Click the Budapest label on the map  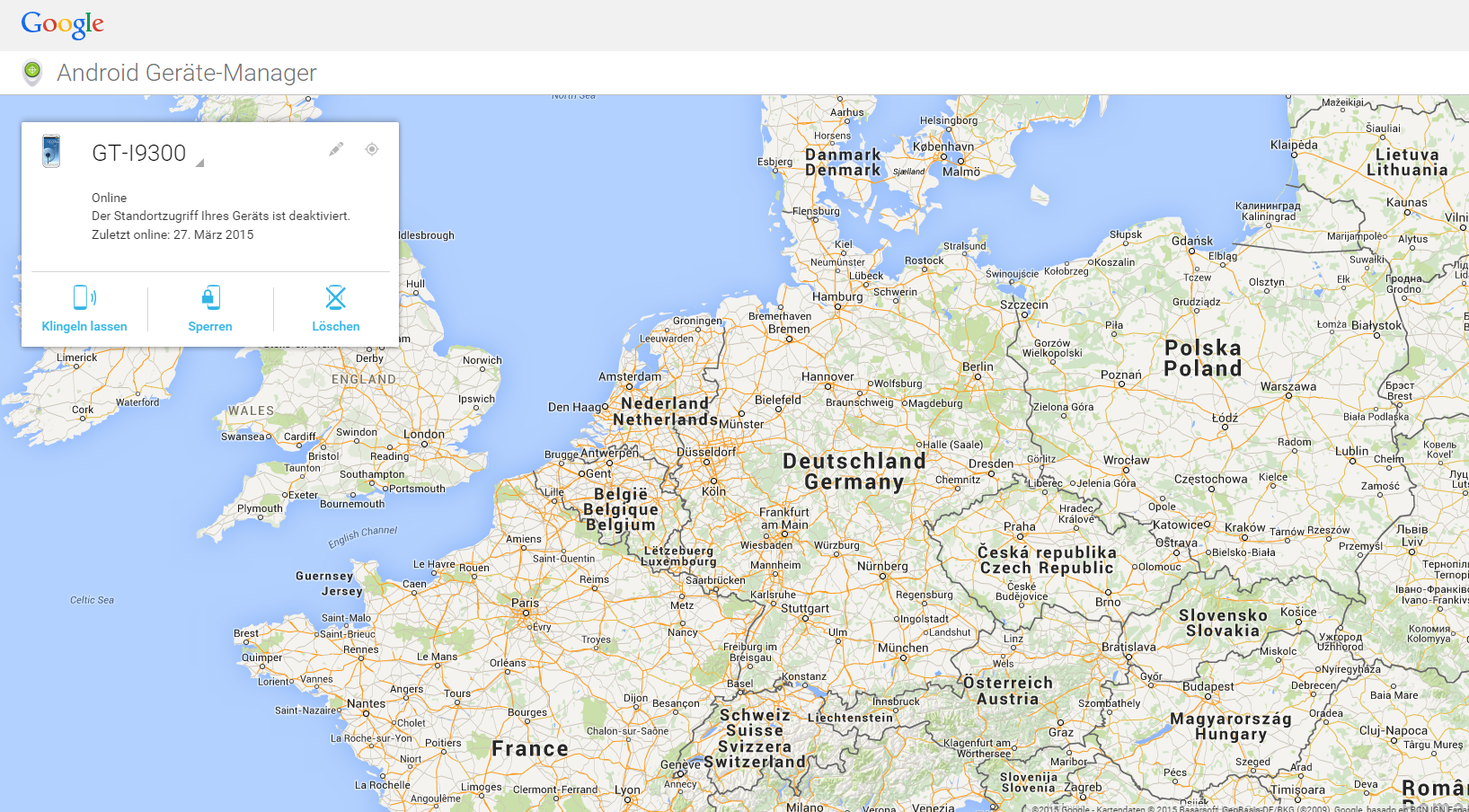tap(1208, 686)
